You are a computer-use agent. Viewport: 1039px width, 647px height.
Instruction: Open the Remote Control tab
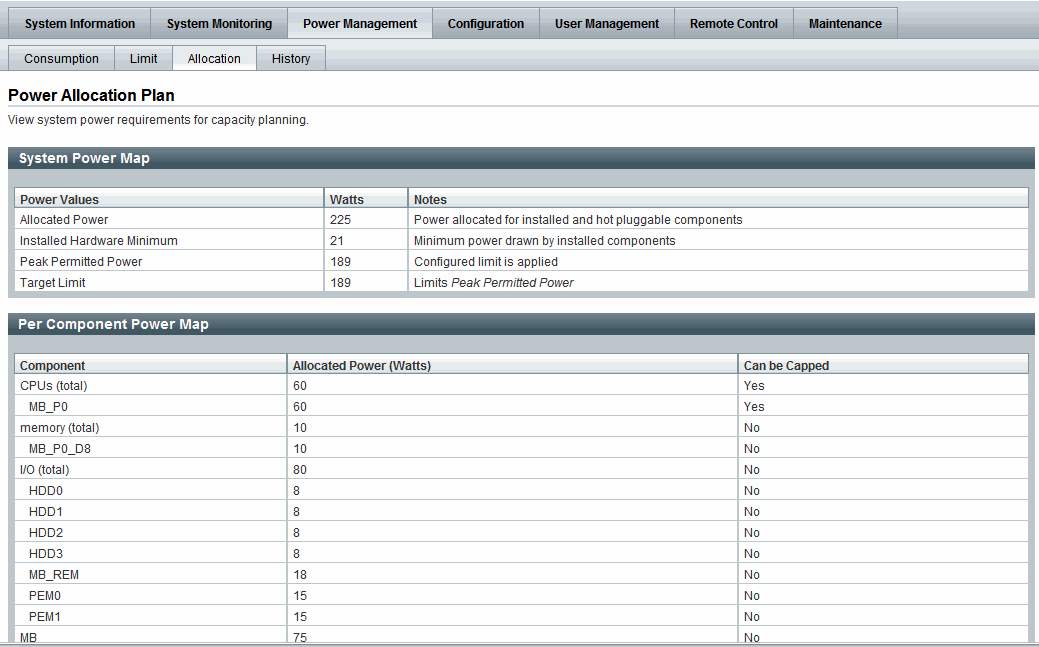733,22
